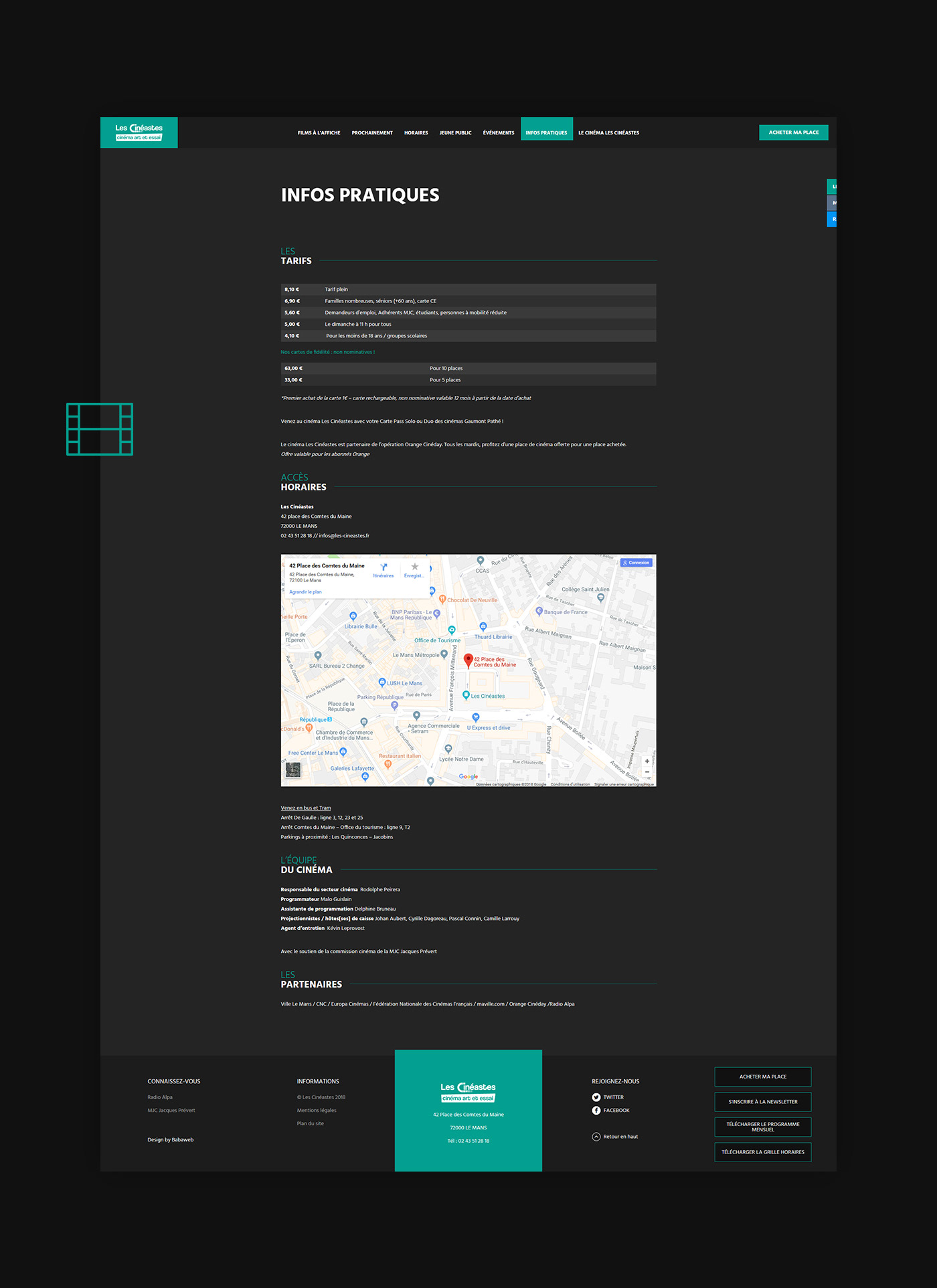The width and height of the screenshot is (937, 1288).
Task: Open Twitter icon in footer
Action: (596, 1097)
